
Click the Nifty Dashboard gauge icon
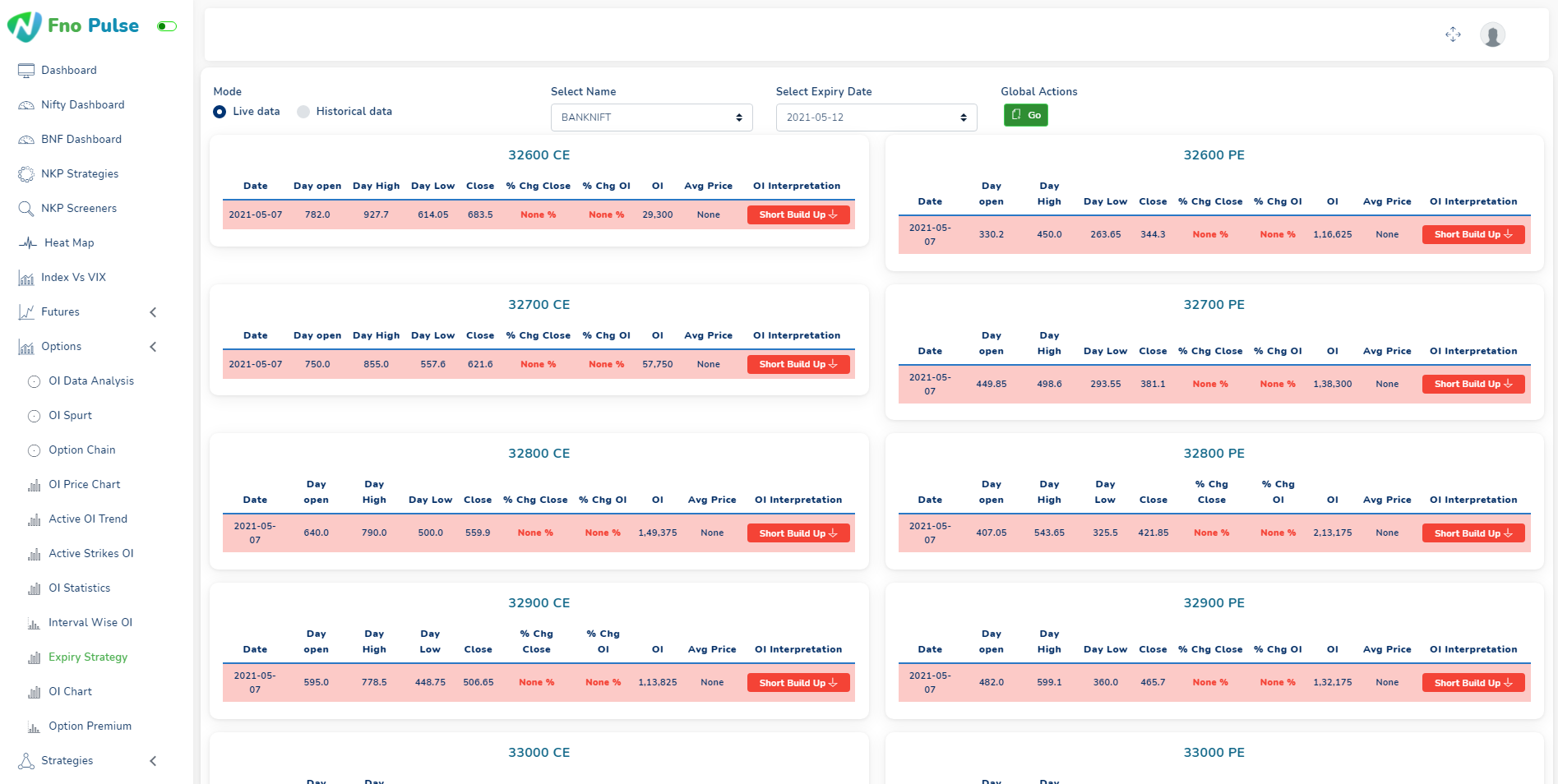[x=26, y=105]
